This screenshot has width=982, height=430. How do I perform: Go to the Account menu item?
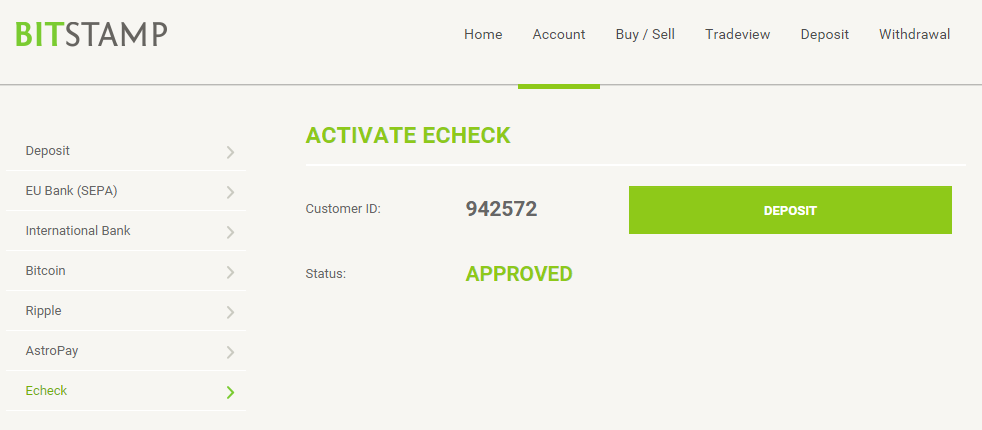coord(559,34)
